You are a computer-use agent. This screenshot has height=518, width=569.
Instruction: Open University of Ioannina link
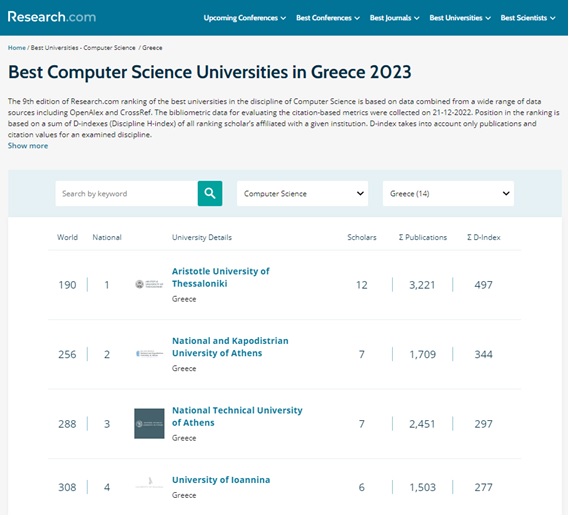coord(221,480)
